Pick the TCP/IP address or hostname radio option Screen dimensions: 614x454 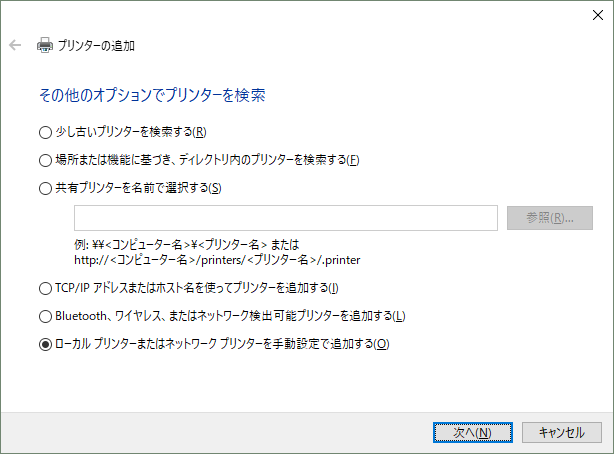pos(44,289)
